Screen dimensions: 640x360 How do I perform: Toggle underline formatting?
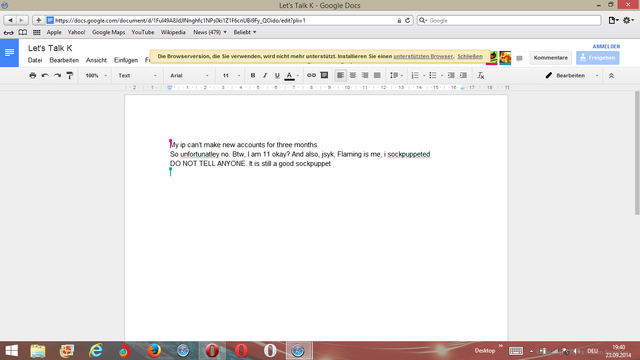tap(277, 76)
